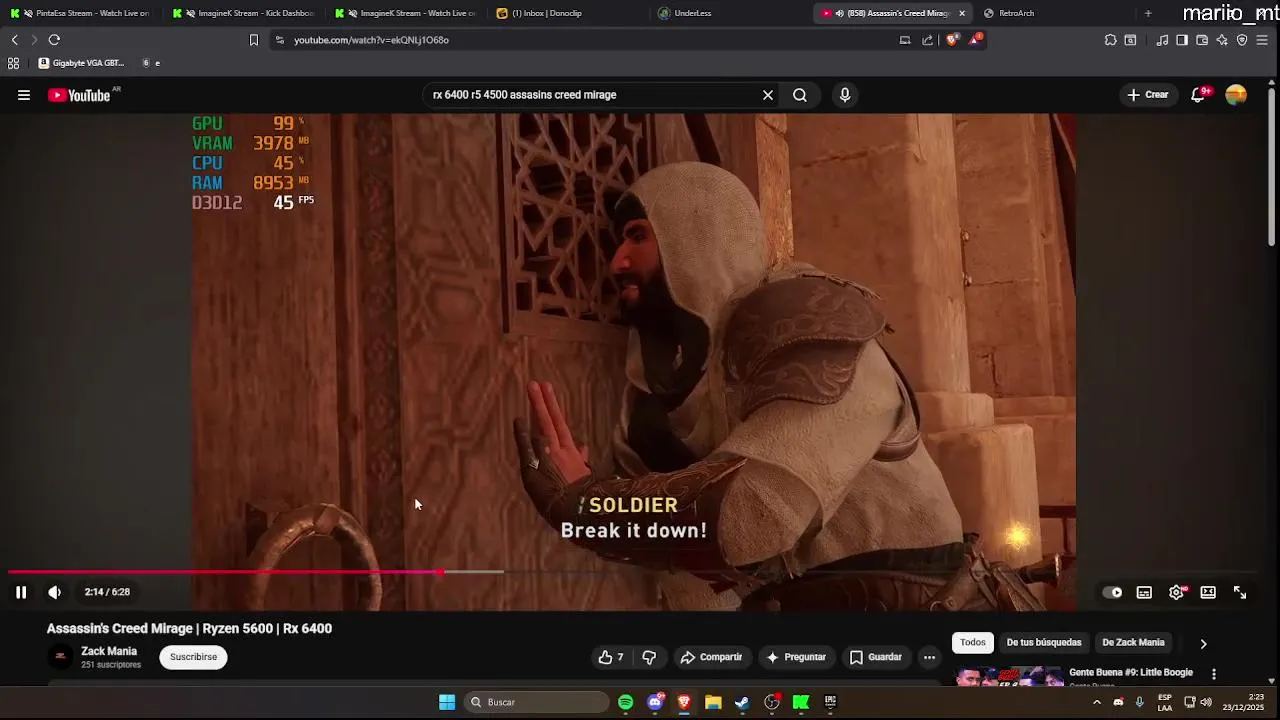Image resolution: width=1280 pixels, height=720 pixels.
Task: Show more filter chips with arrow
Action: tap(1203, 643)
